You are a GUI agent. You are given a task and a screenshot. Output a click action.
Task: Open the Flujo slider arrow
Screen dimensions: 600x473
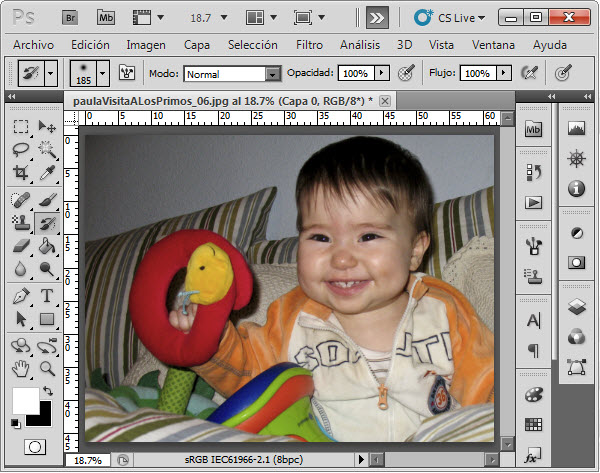pos(504,73)
